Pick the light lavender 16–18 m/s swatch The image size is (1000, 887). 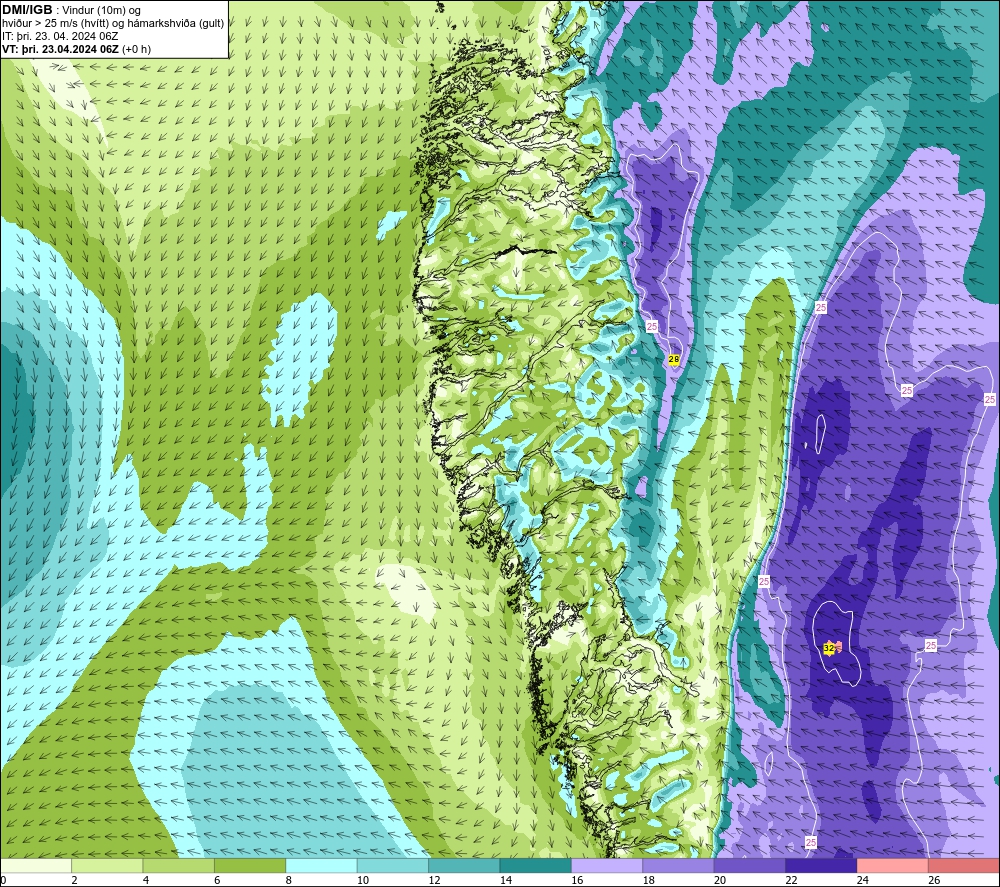(607, 865)
